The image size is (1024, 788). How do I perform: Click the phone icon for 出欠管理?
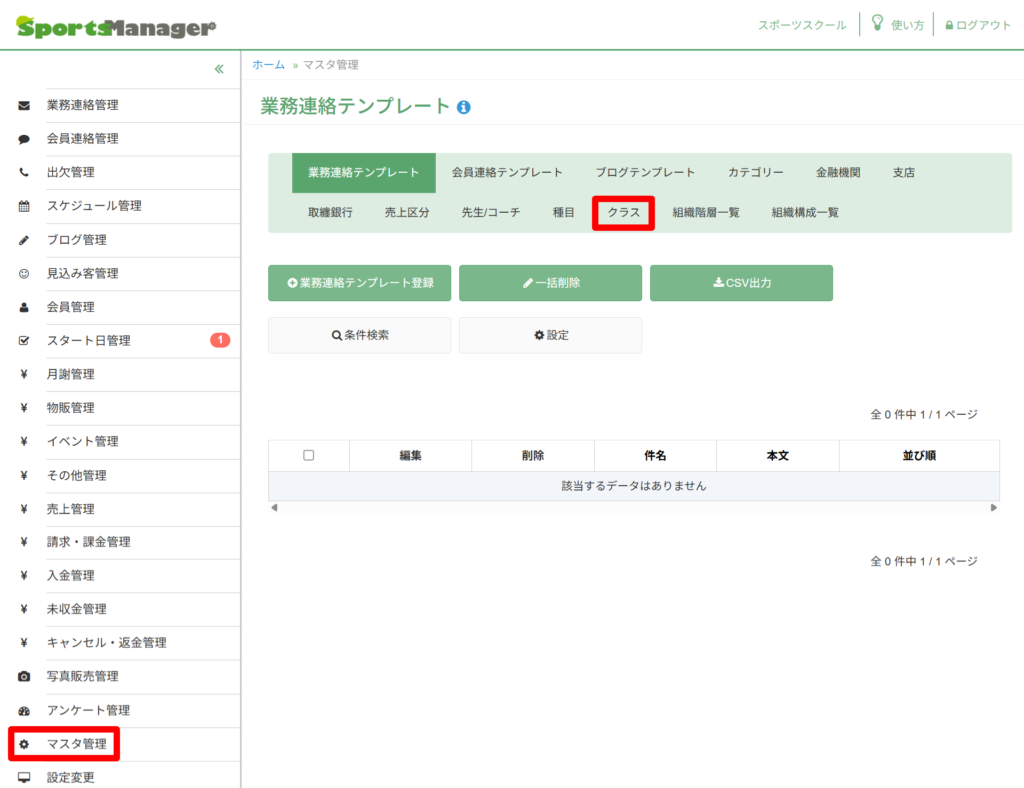(24, 172)
